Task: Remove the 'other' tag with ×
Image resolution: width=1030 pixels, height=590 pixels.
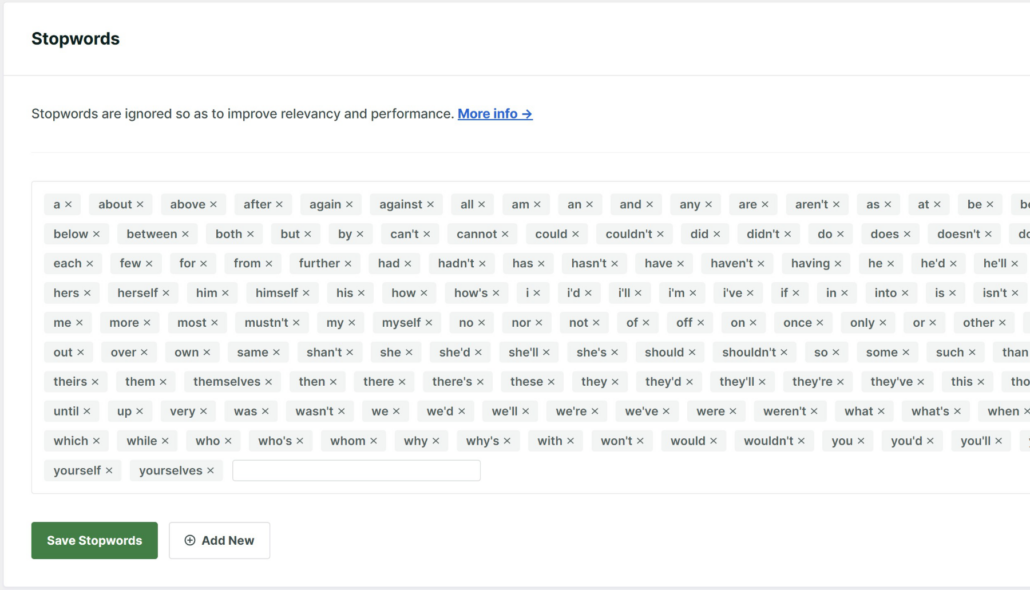Action: click(1002, 323)
